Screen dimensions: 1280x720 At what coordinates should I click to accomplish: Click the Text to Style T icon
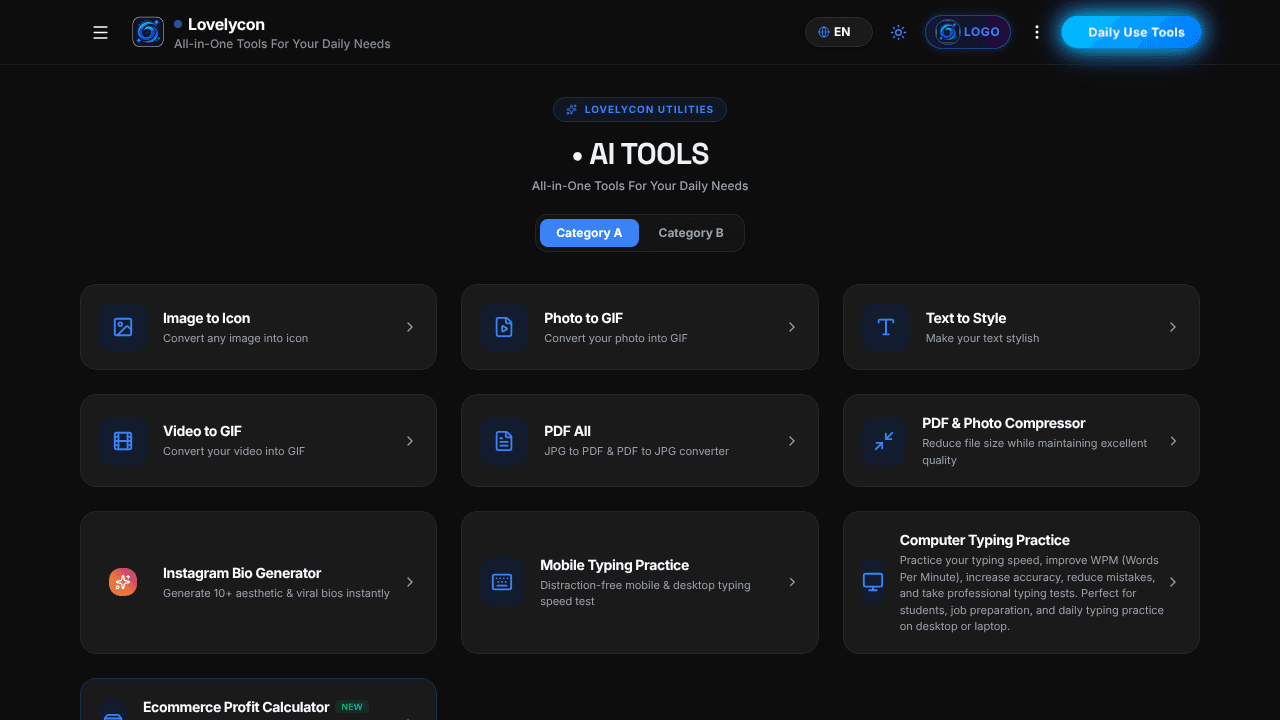pyautogui.click(x=886, y=327)
